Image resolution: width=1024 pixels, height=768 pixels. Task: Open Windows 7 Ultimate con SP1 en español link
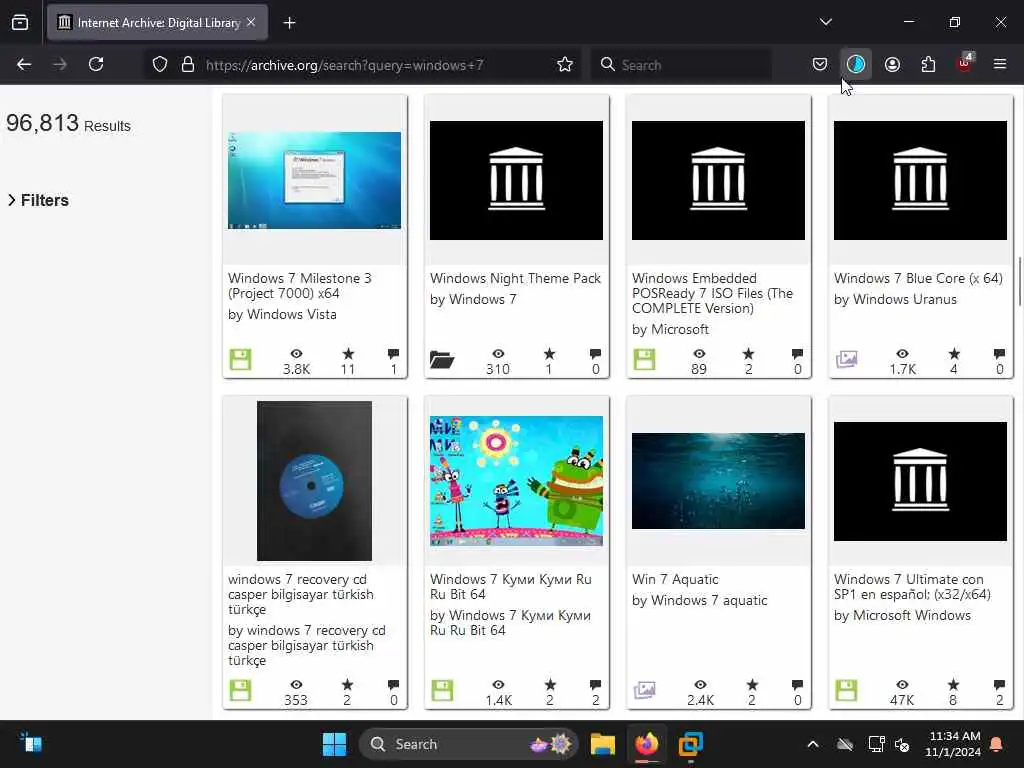point(912,586)
